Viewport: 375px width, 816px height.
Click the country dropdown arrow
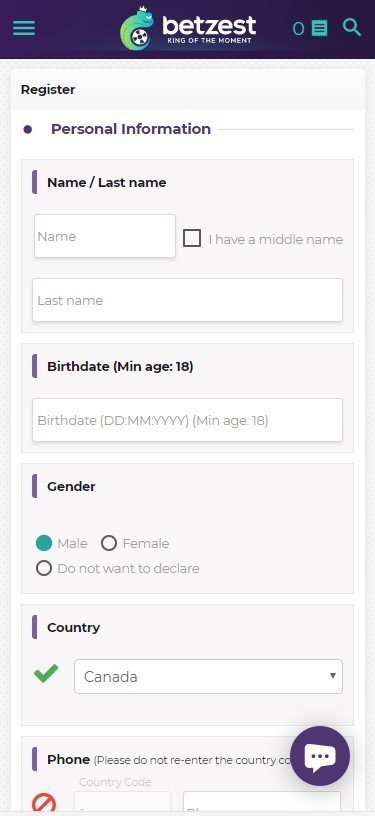coord(333,676)
